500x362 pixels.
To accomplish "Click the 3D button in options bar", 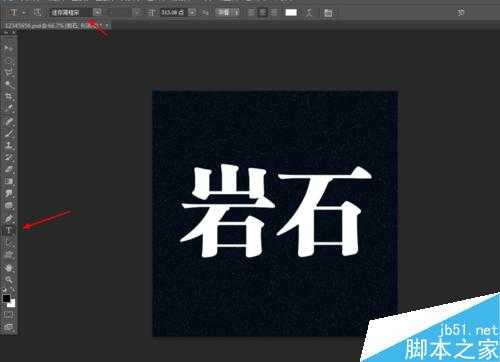I will point(461,12).
